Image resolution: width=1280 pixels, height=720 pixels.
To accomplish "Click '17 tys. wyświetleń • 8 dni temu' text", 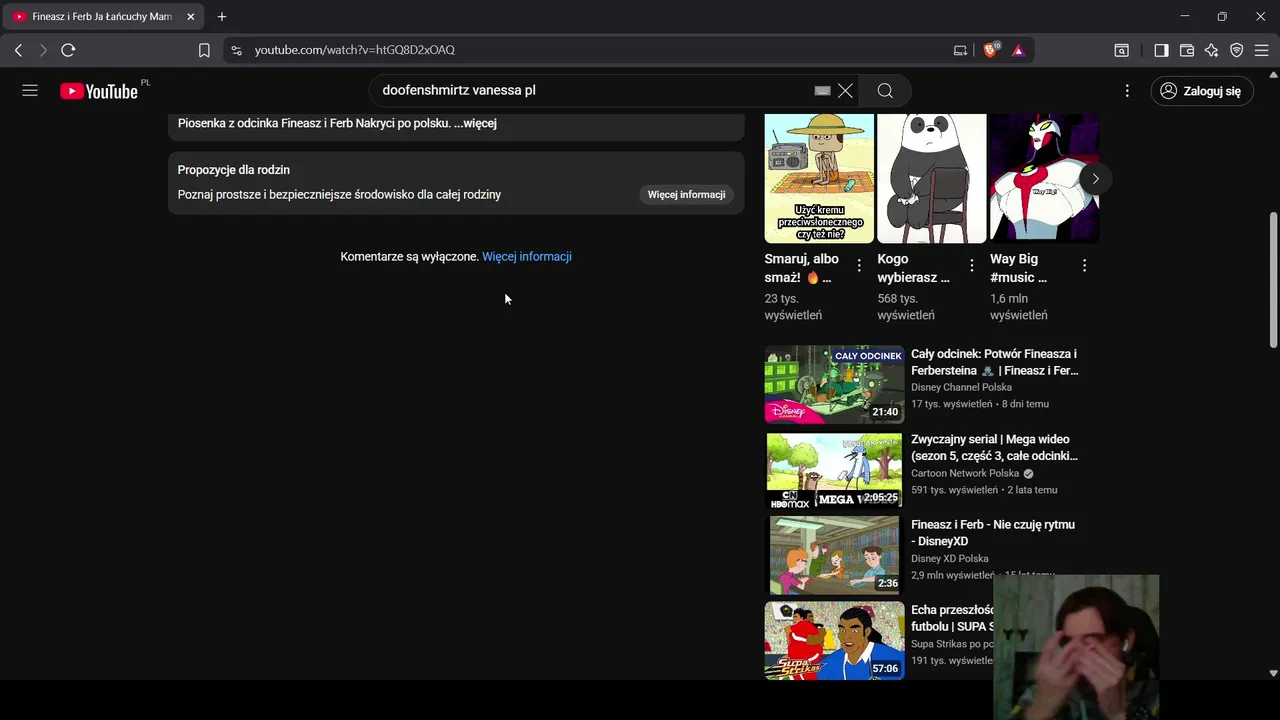I will [980, 404].
